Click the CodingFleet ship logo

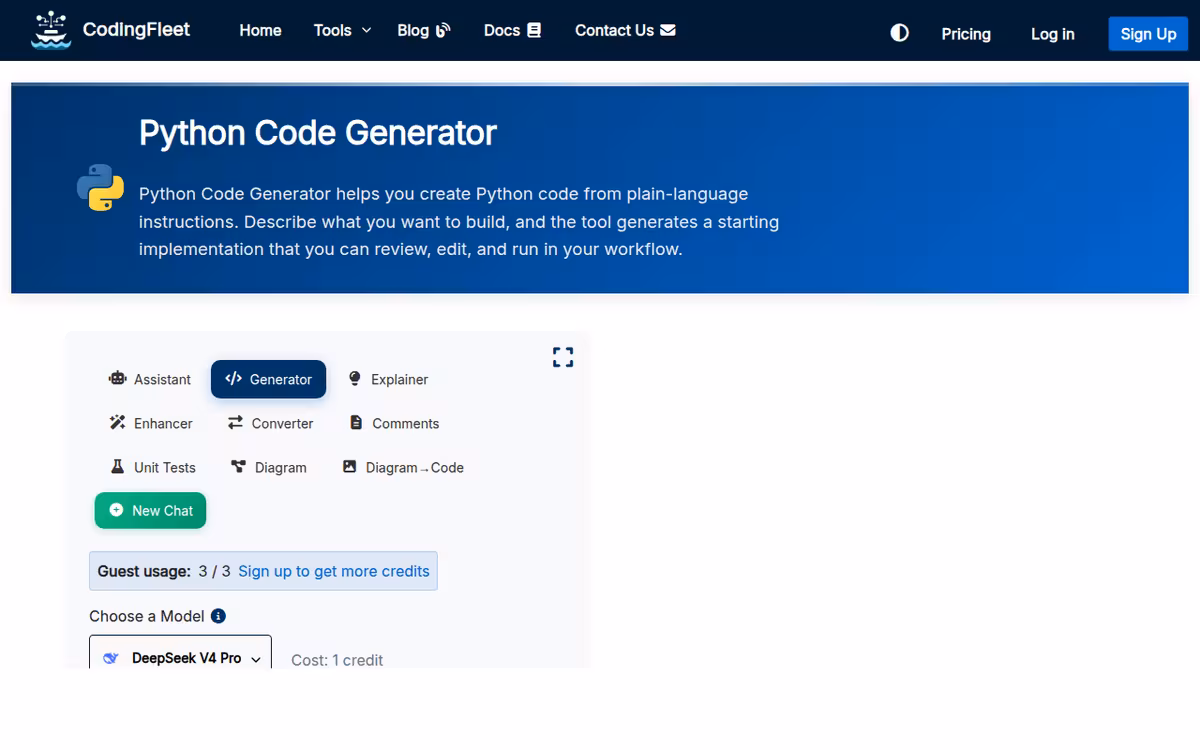[51, 30]
